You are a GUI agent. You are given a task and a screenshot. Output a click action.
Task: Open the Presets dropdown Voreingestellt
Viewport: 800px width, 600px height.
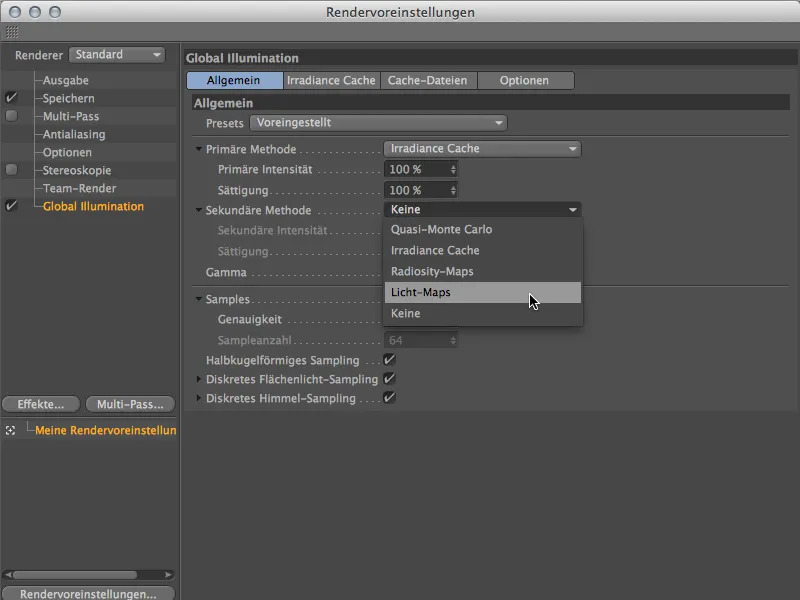(378, 122)
